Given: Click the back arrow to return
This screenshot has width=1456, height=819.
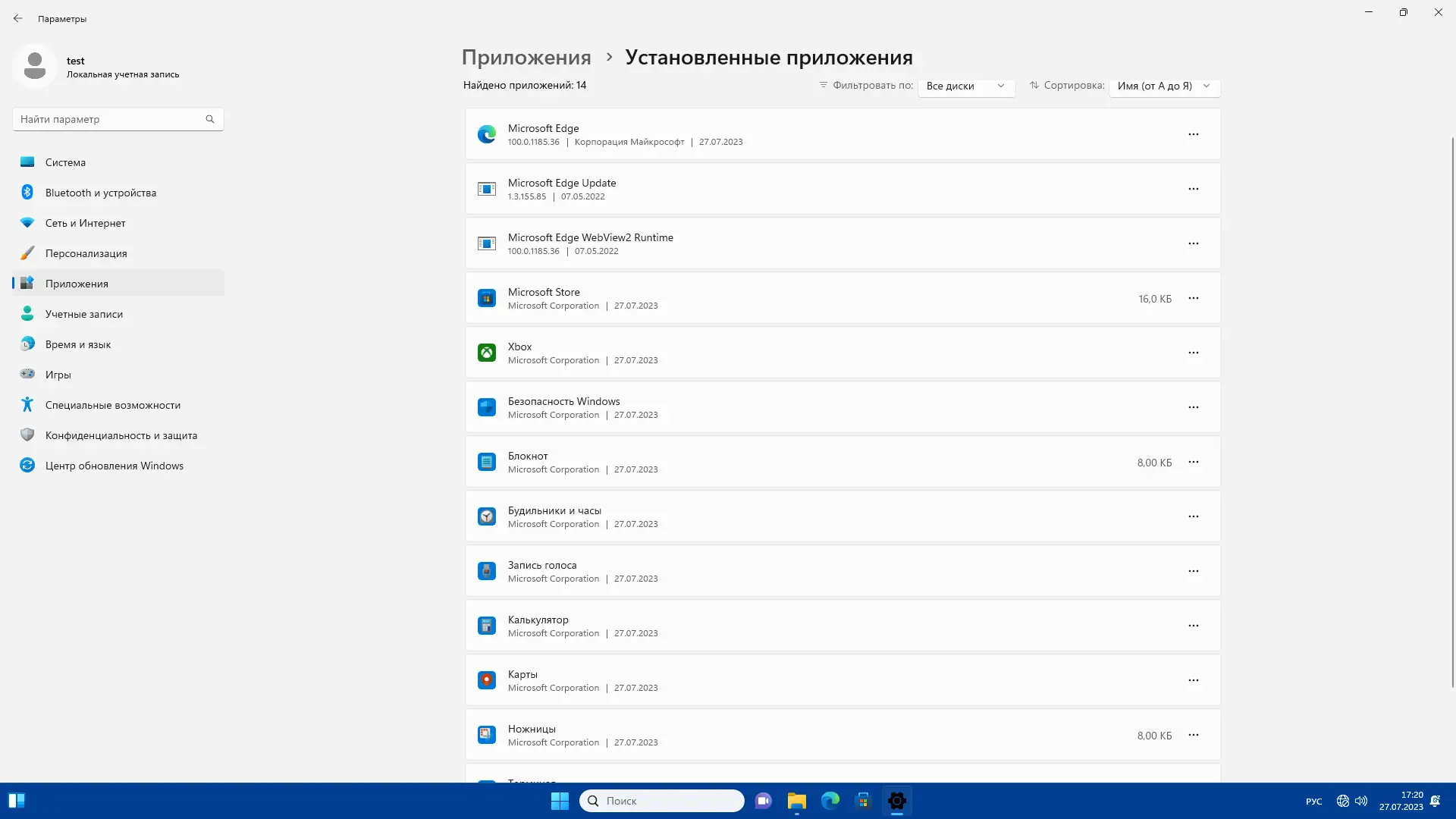Looking at the screenshot, I should pyautogui.click(x=18, y=17).
